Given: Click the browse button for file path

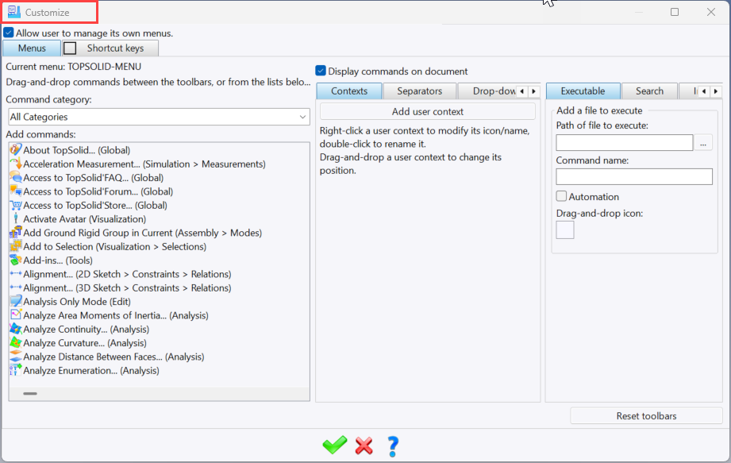Looking at the screenshot, I should 703,143.
